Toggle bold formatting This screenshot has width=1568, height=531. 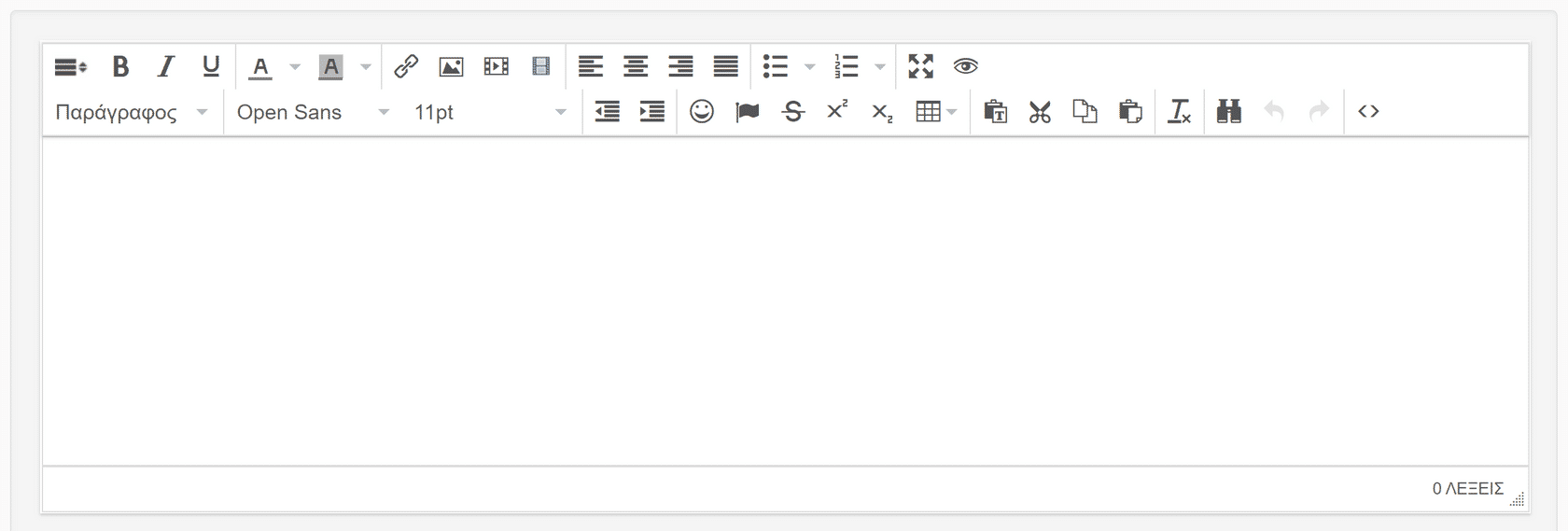click(x=120, y=66)
